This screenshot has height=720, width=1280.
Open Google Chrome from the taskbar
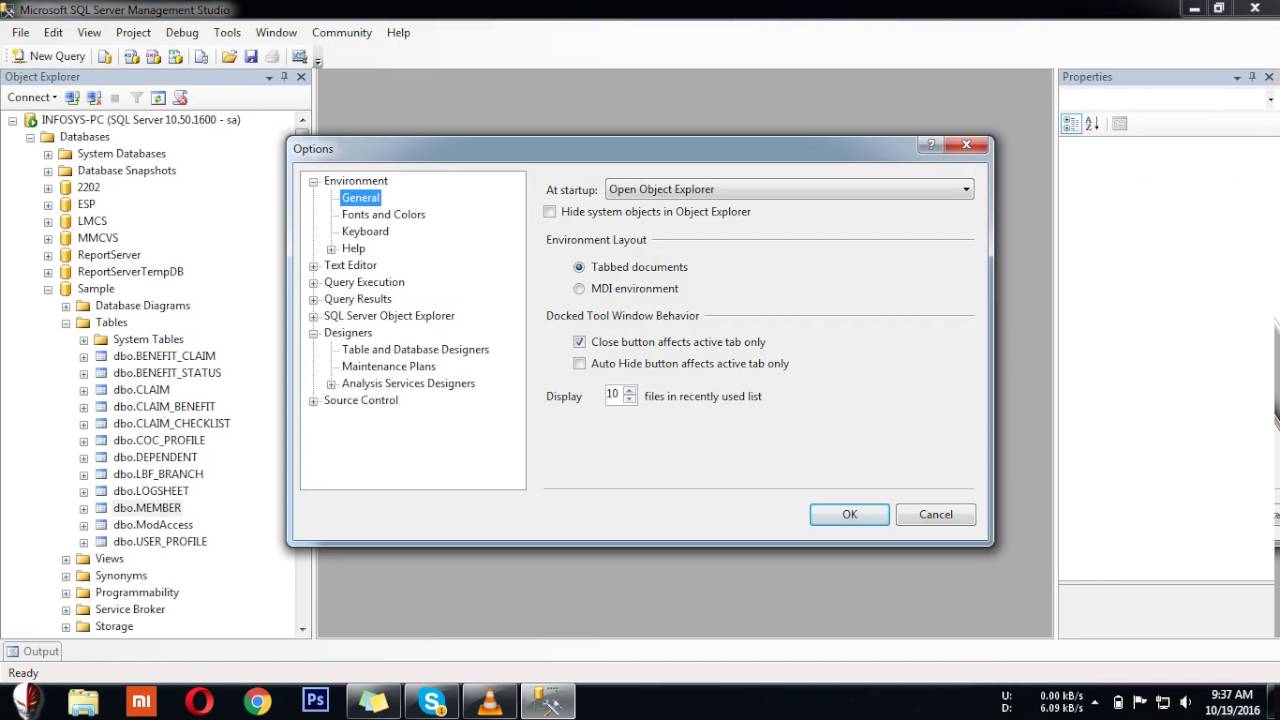[257, 702]
